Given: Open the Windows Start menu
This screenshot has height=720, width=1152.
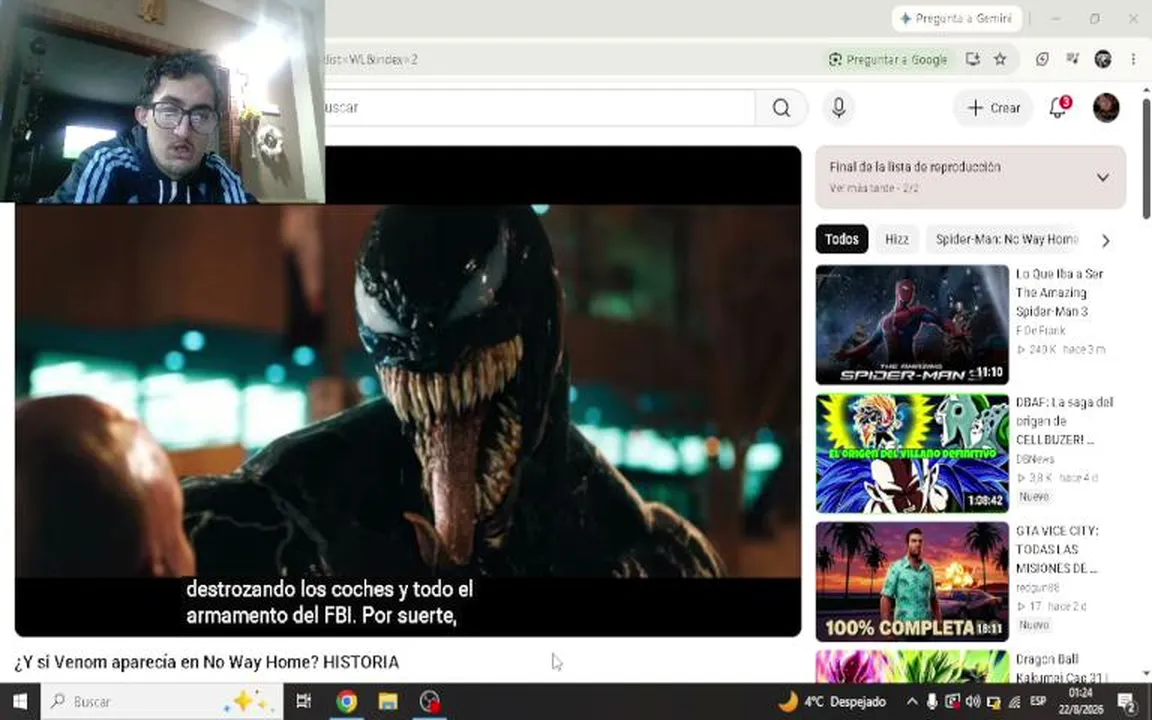Looking at the screenshot, I should (20, 702).
